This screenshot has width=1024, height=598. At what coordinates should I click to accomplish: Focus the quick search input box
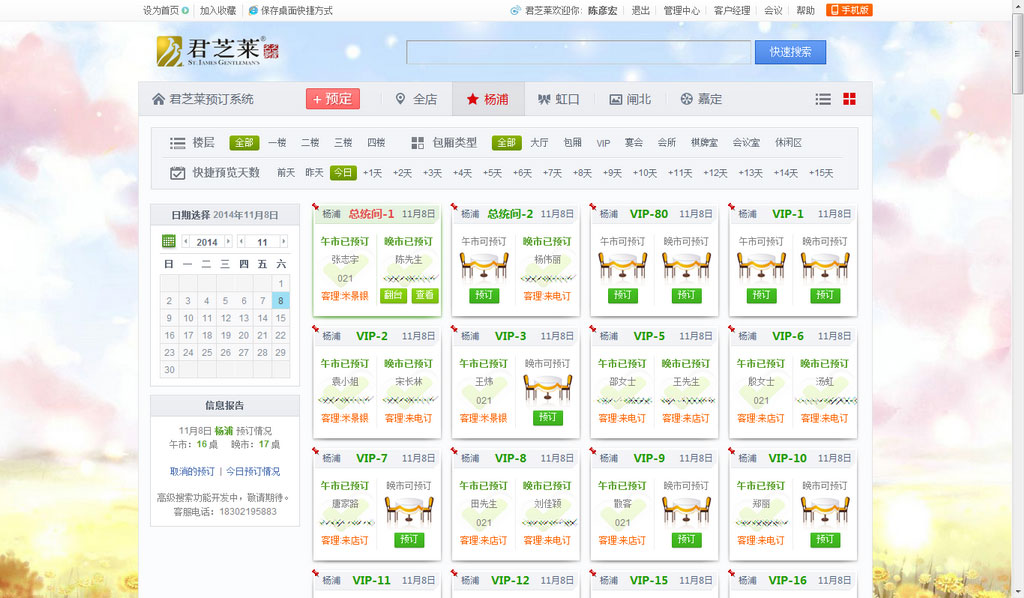(x=579, y=52)
